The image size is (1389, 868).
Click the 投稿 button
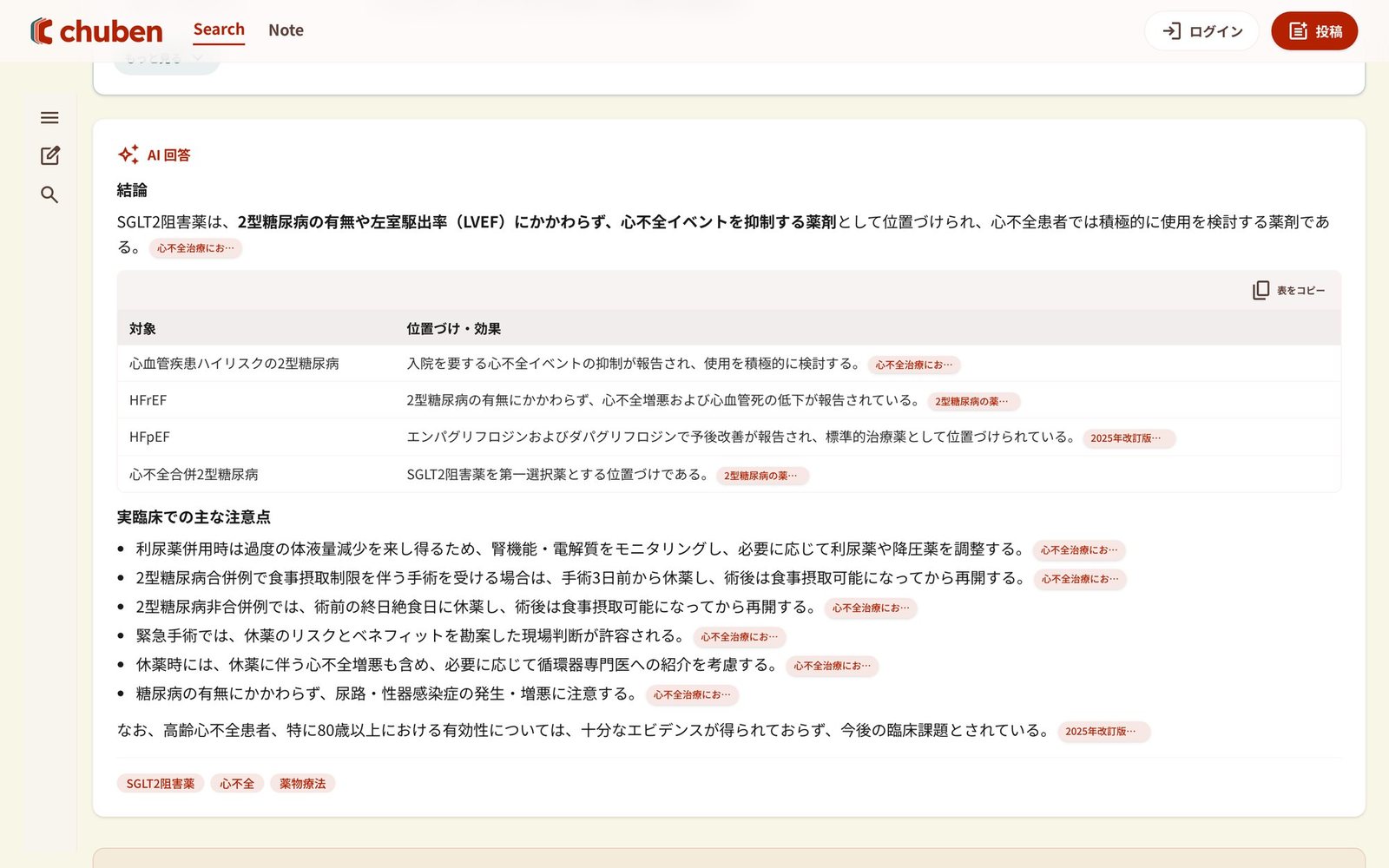(1314, 31)
